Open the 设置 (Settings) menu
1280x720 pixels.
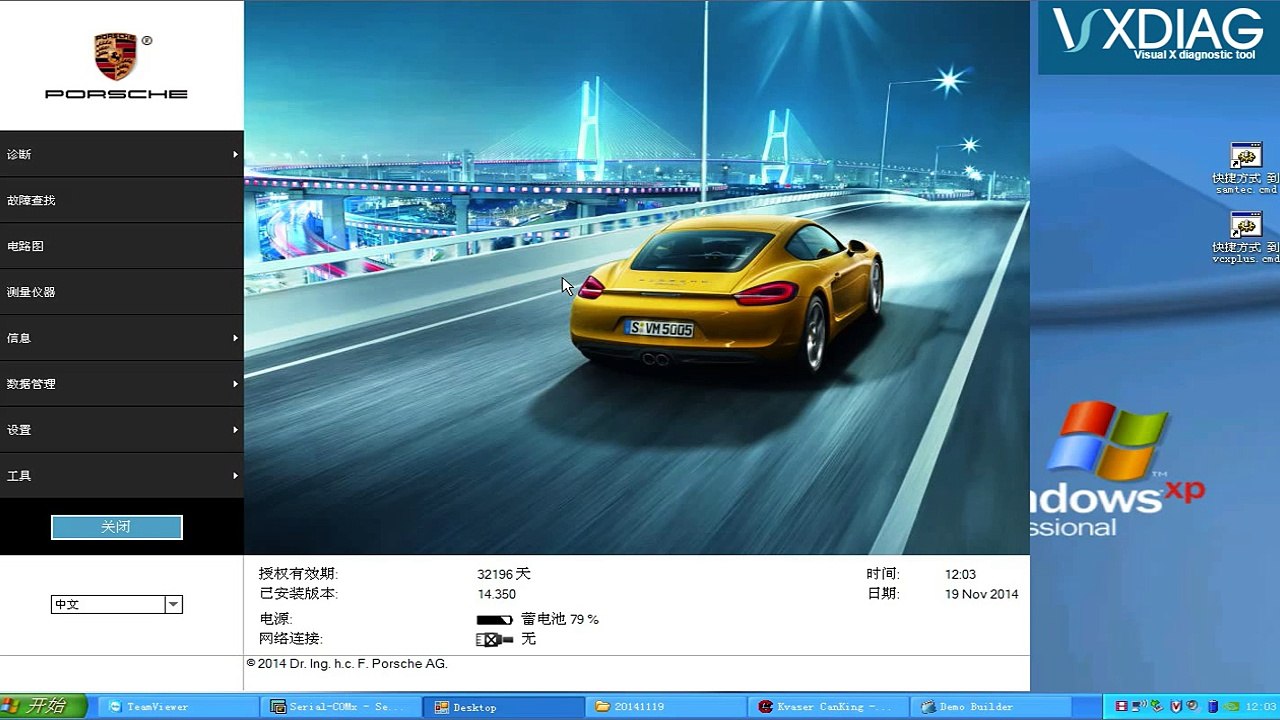point(121,430)
